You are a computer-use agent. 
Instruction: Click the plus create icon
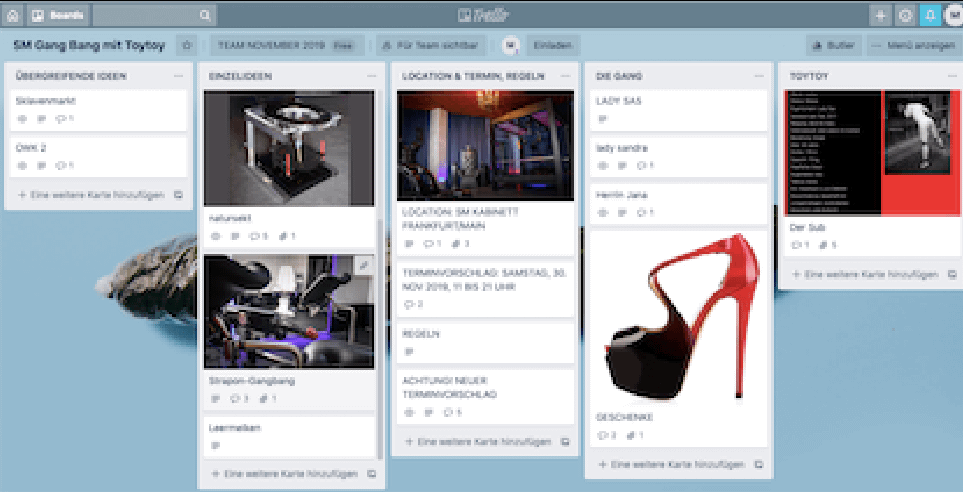(x=880, y=15)
